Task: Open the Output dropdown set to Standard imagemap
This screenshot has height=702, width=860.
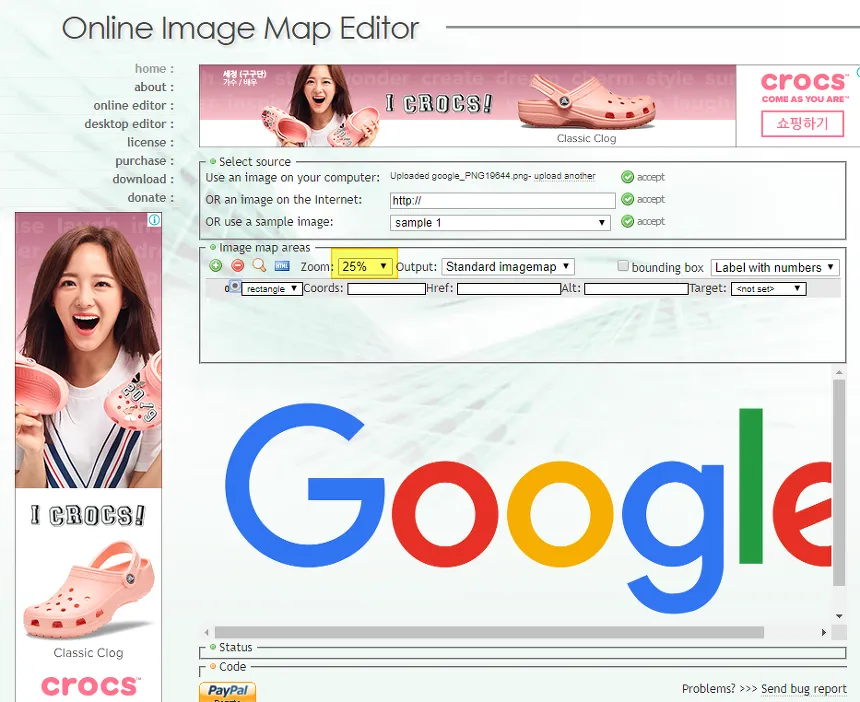Action: tap(508, 267)
